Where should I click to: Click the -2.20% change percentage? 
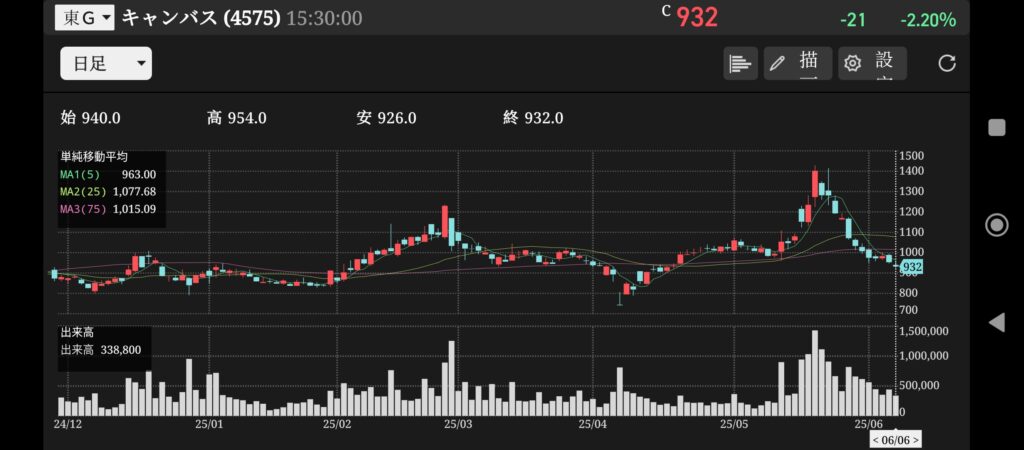(927, 20)
